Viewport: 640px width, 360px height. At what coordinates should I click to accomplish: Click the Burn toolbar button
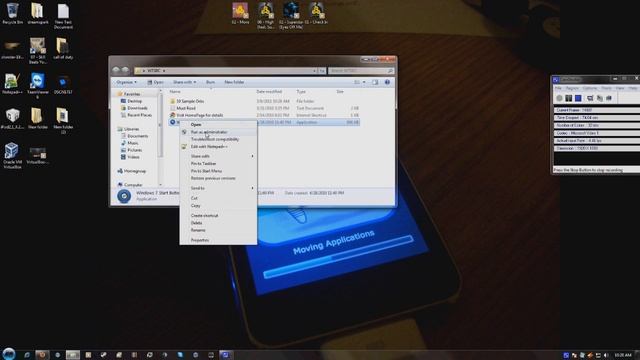pyautogui.click(x=210, y=82)
